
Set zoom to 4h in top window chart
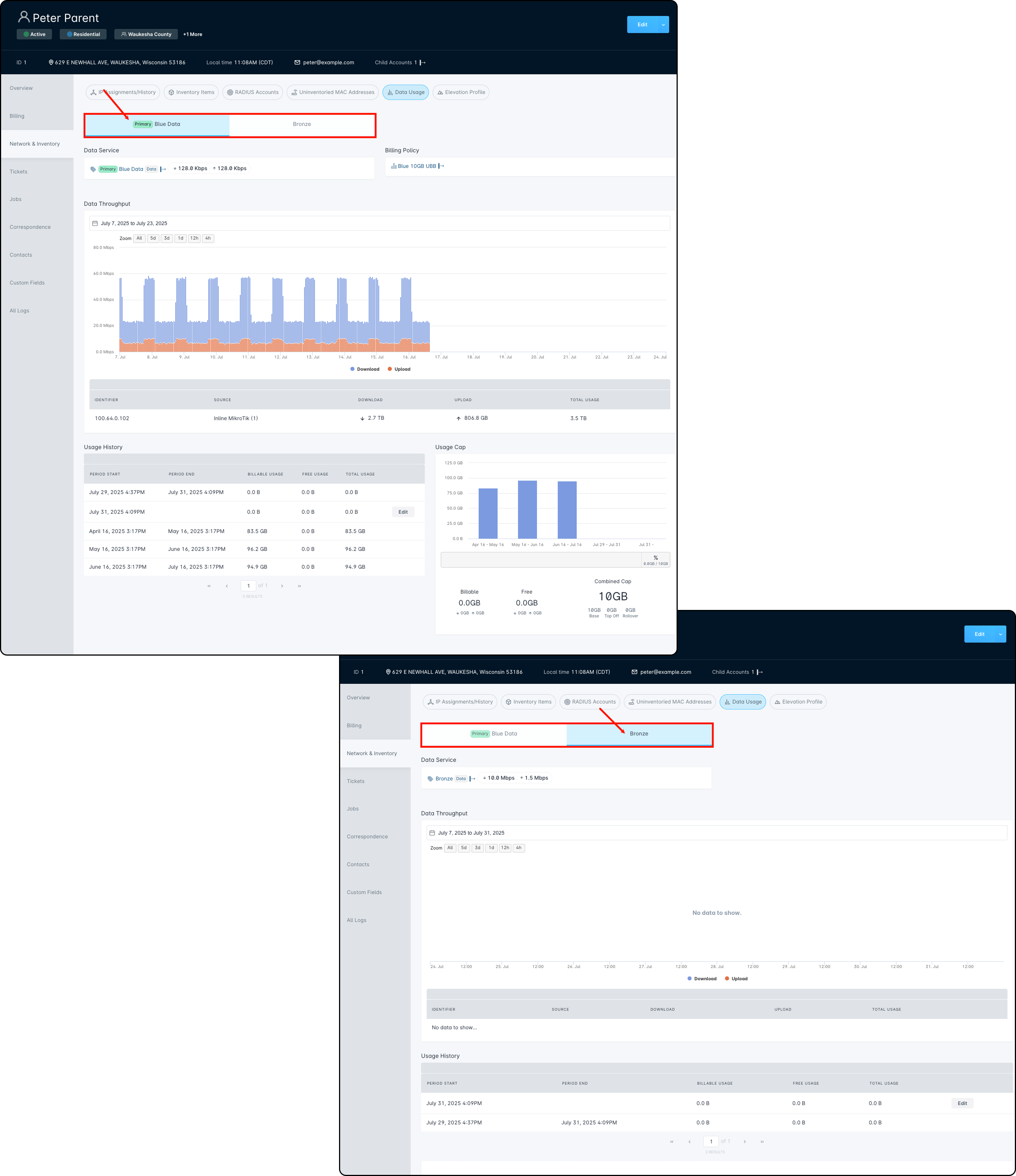click(x=208, y=238)
